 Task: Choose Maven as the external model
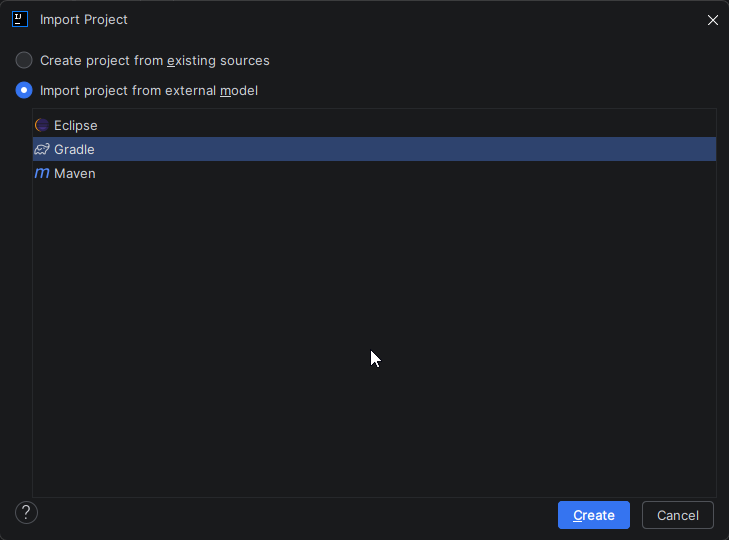point(75,173)
